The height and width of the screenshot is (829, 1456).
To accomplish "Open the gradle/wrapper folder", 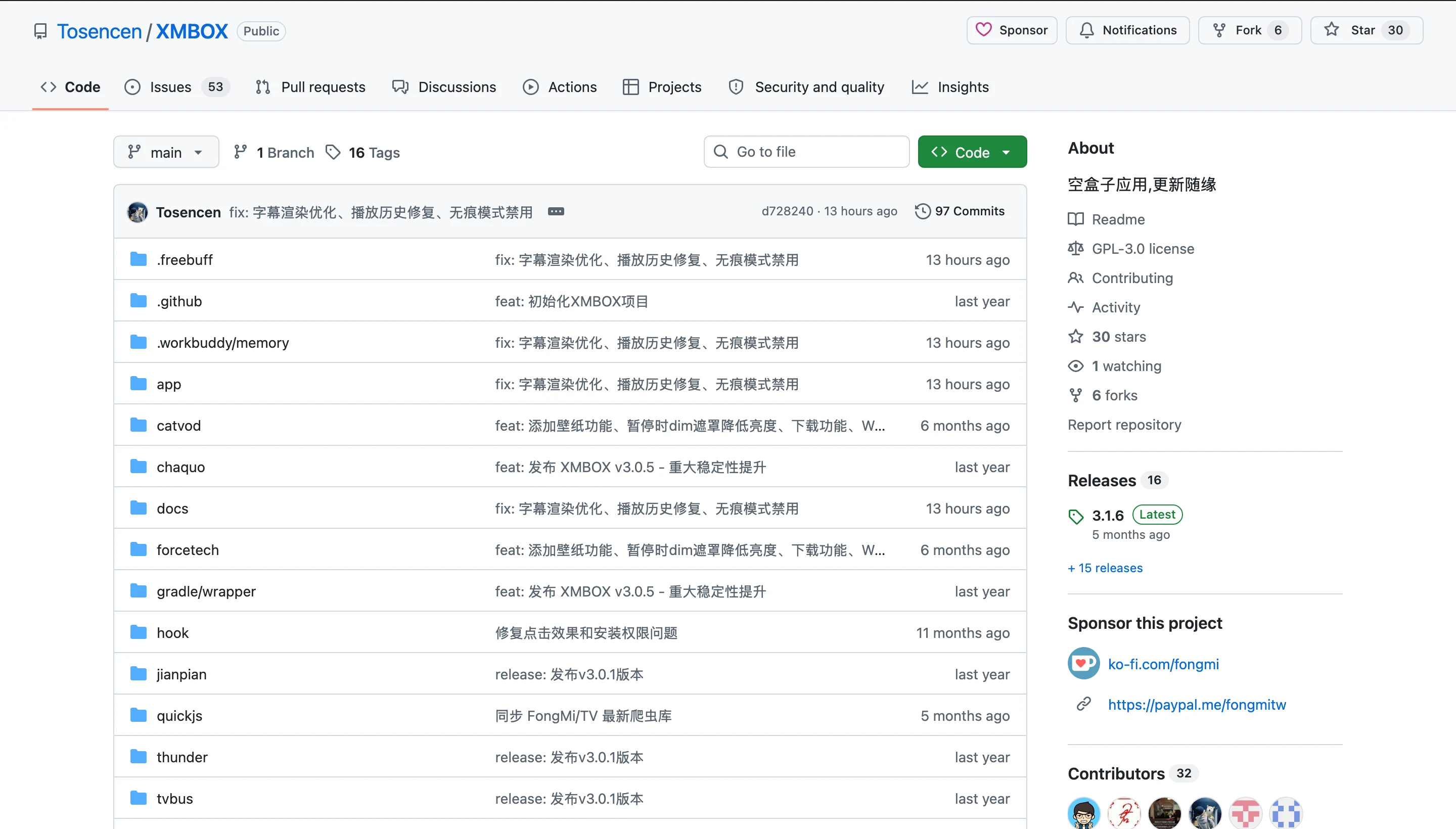I will click(x=206, y=591).
